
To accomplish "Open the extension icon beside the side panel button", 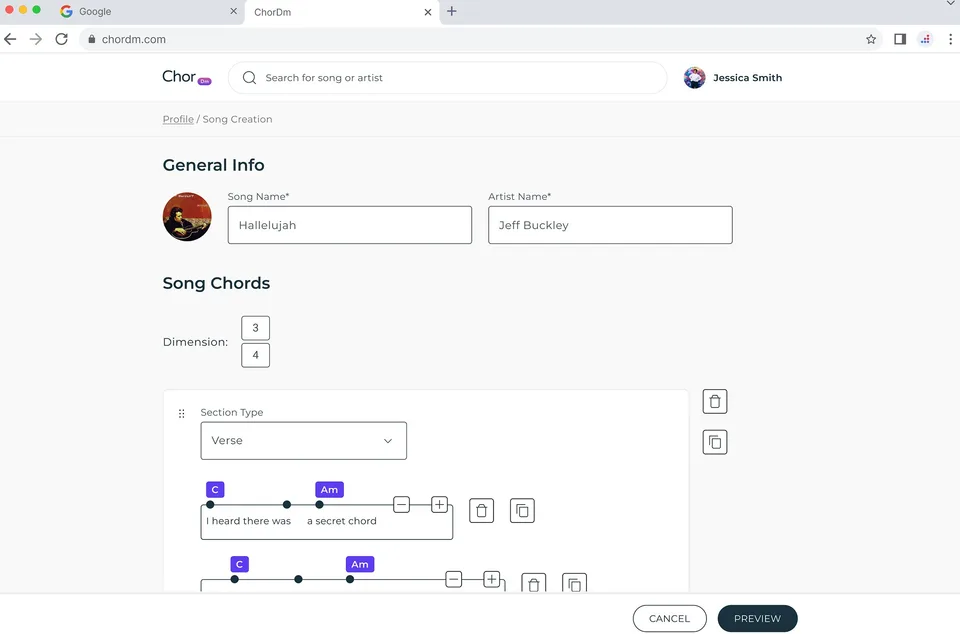I will [x=925, y=39].
